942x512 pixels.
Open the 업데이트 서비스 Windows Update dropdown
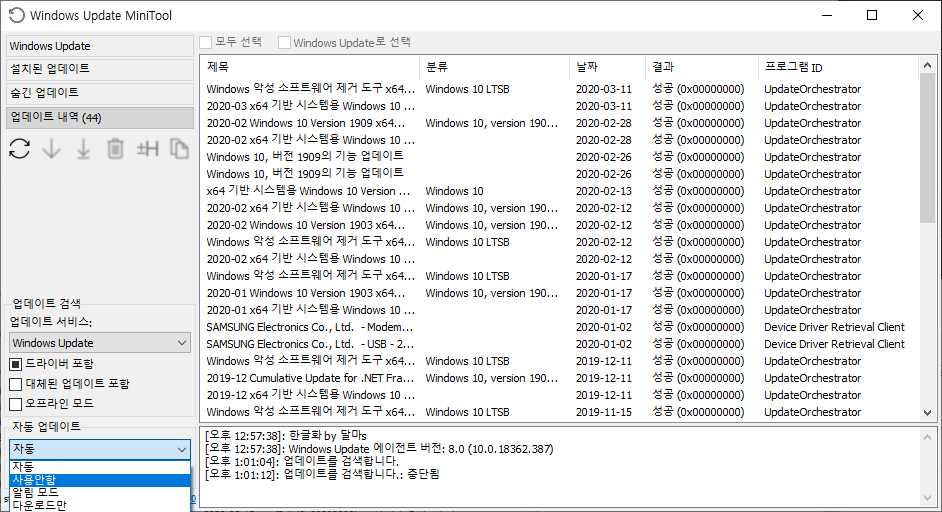100,343
